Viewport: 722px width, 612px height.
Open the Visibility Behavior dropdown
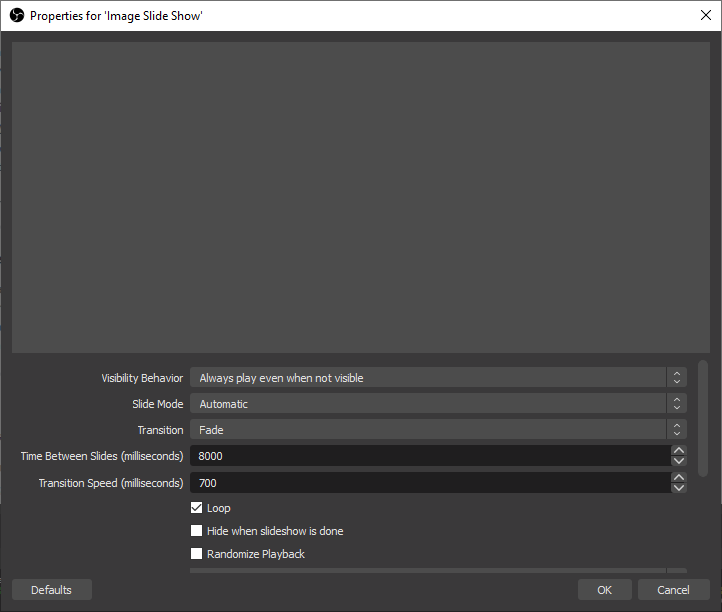click(x=438, y=378)
